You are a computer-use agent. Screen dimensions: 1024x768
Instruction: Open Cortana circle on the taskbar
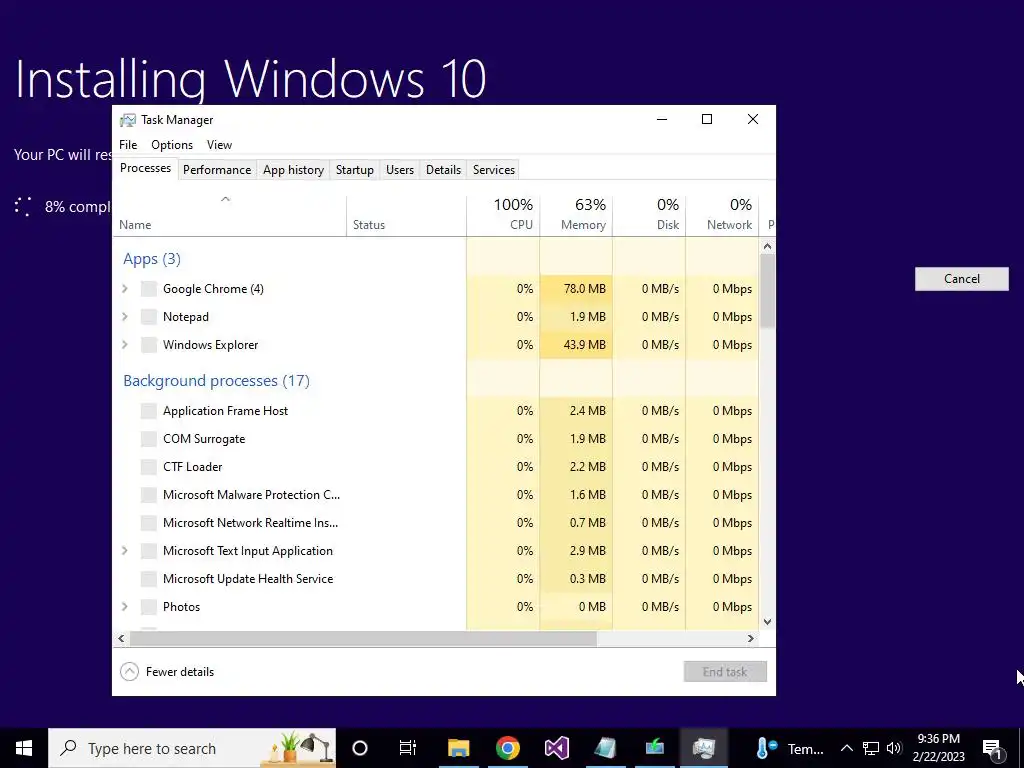click(x=360, y=748)
